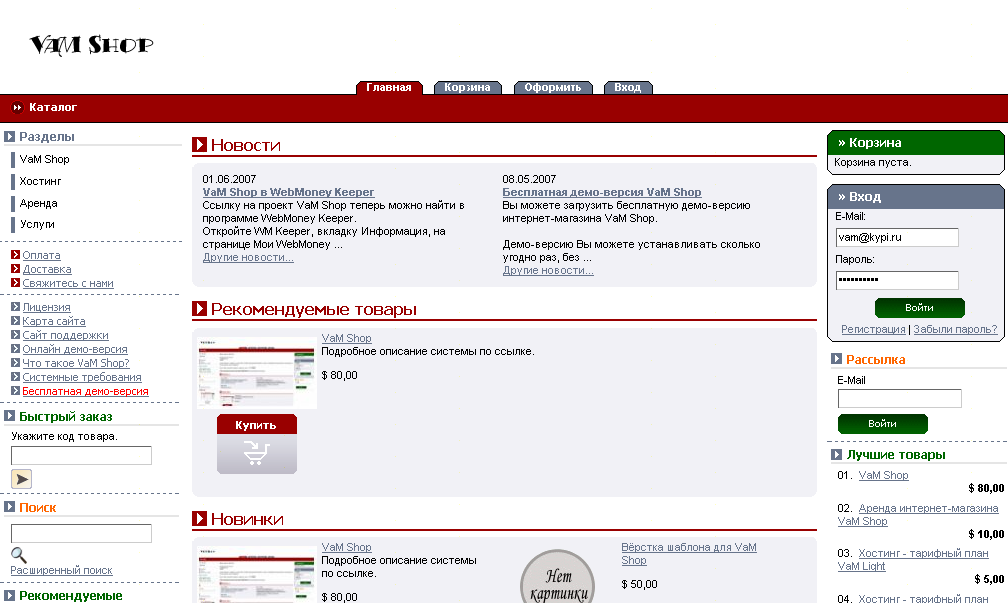Select the Услуги category
The image size is (1008, 603).
click(37, 224)
